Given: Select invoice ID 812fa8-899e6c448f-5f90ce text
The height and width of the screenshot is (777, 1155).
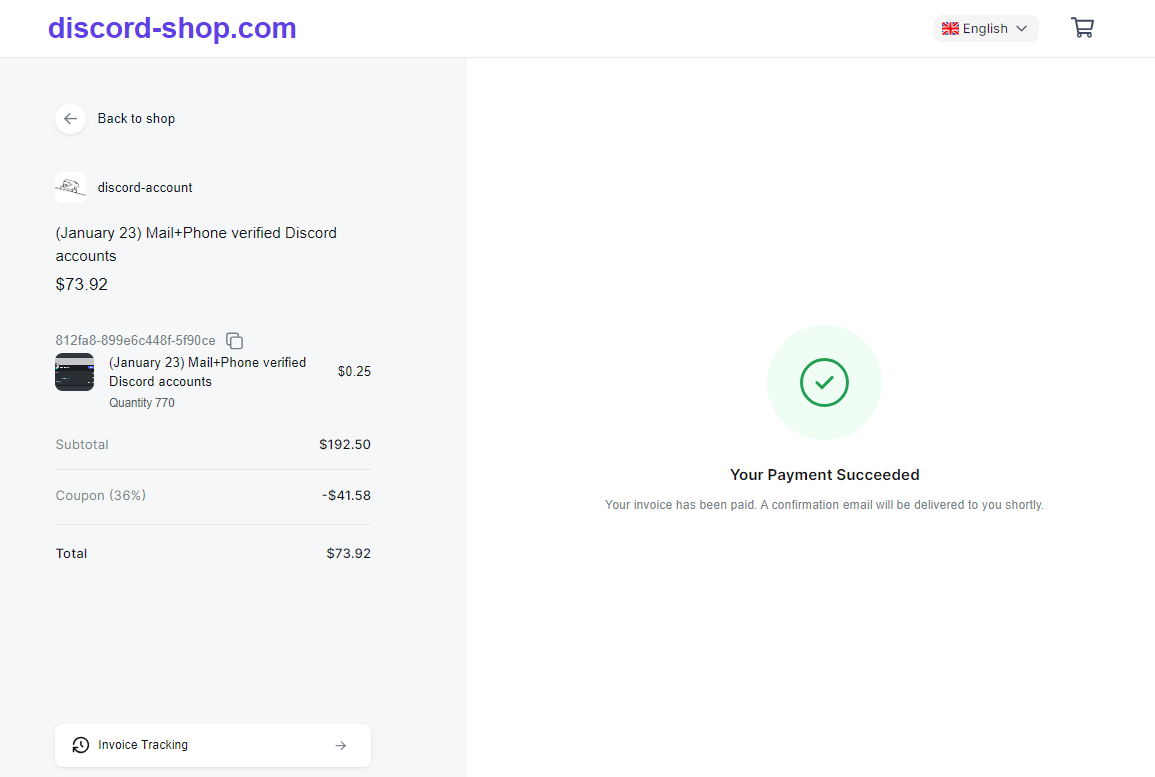Looking at the screenshot, I should [x=136, y=340].
